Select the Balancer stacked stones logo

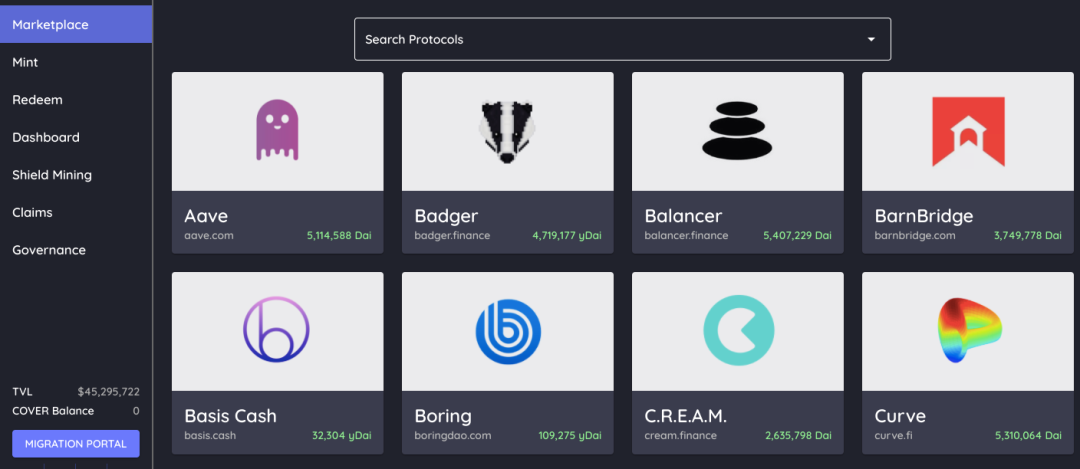pyautogui.click(x=737, y=130)
